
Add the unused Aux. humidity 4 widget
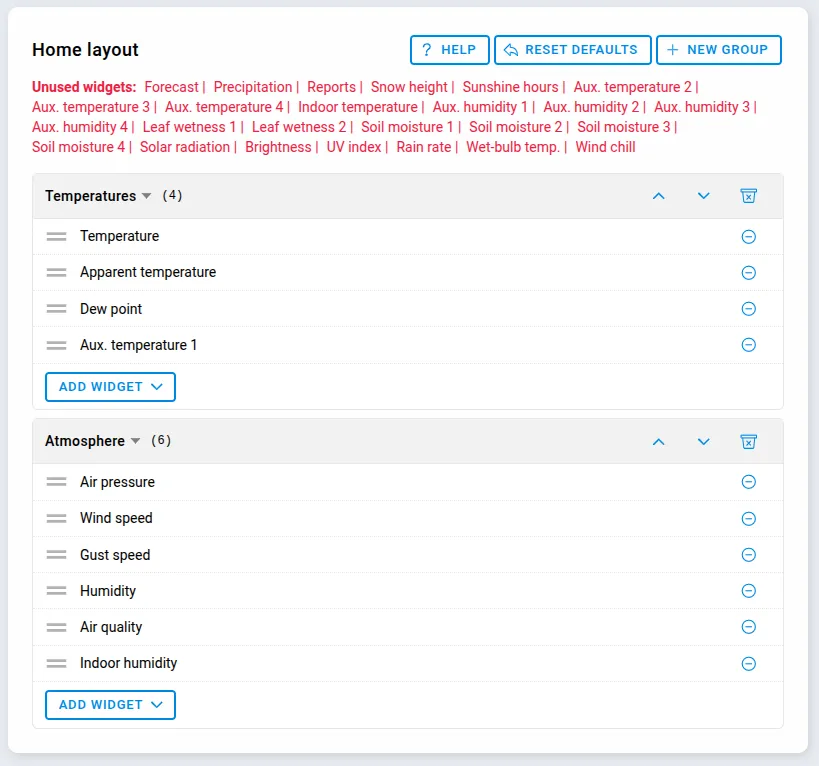[x=80, y=127]
